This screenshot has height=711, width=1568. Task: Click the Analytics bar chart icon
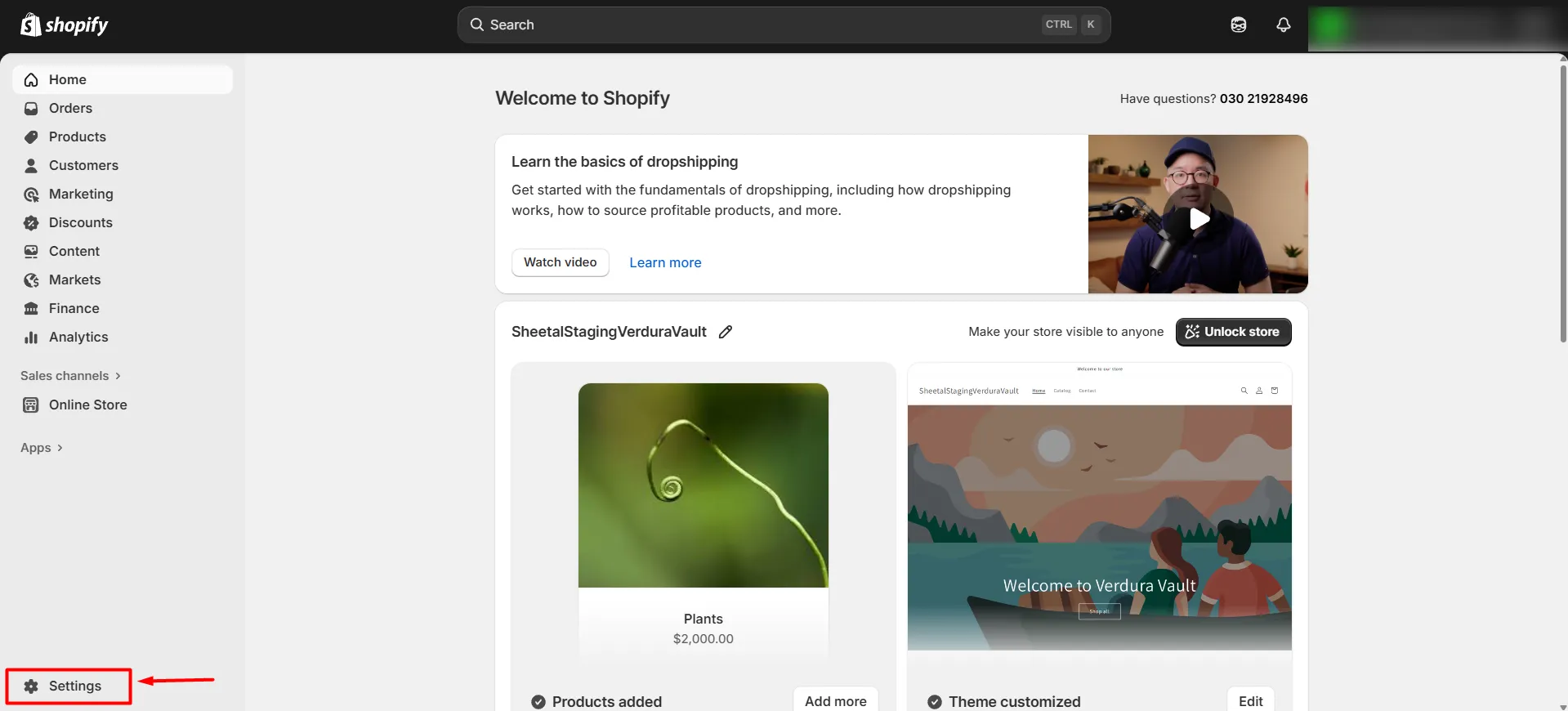coord(31,337)
